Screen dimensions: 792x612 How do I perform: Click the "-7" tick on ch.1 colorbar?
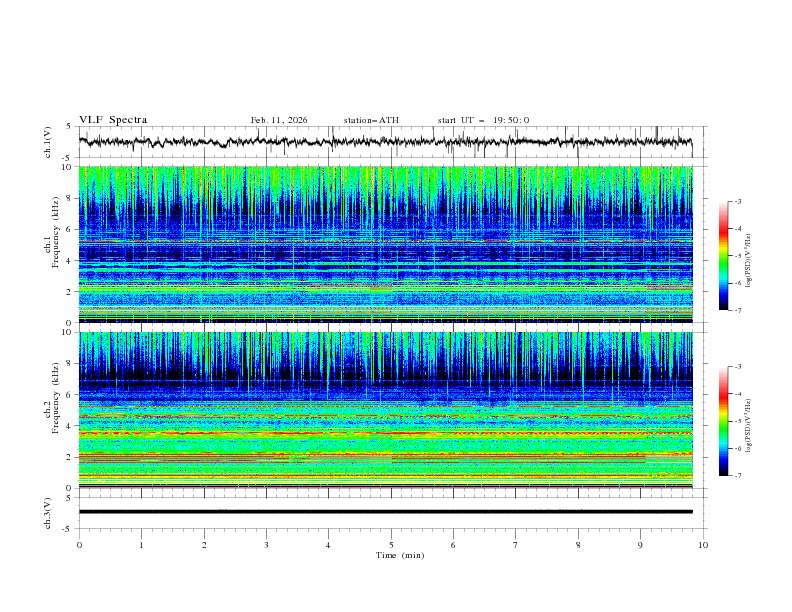coord(737,310)
